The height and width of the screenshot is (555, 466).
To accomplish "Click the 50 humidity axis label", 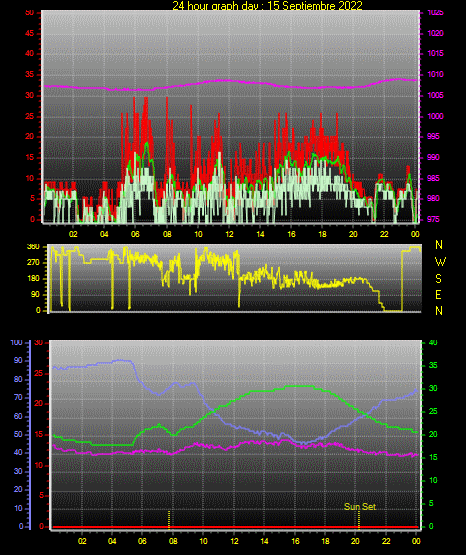I will coord(18,434).
